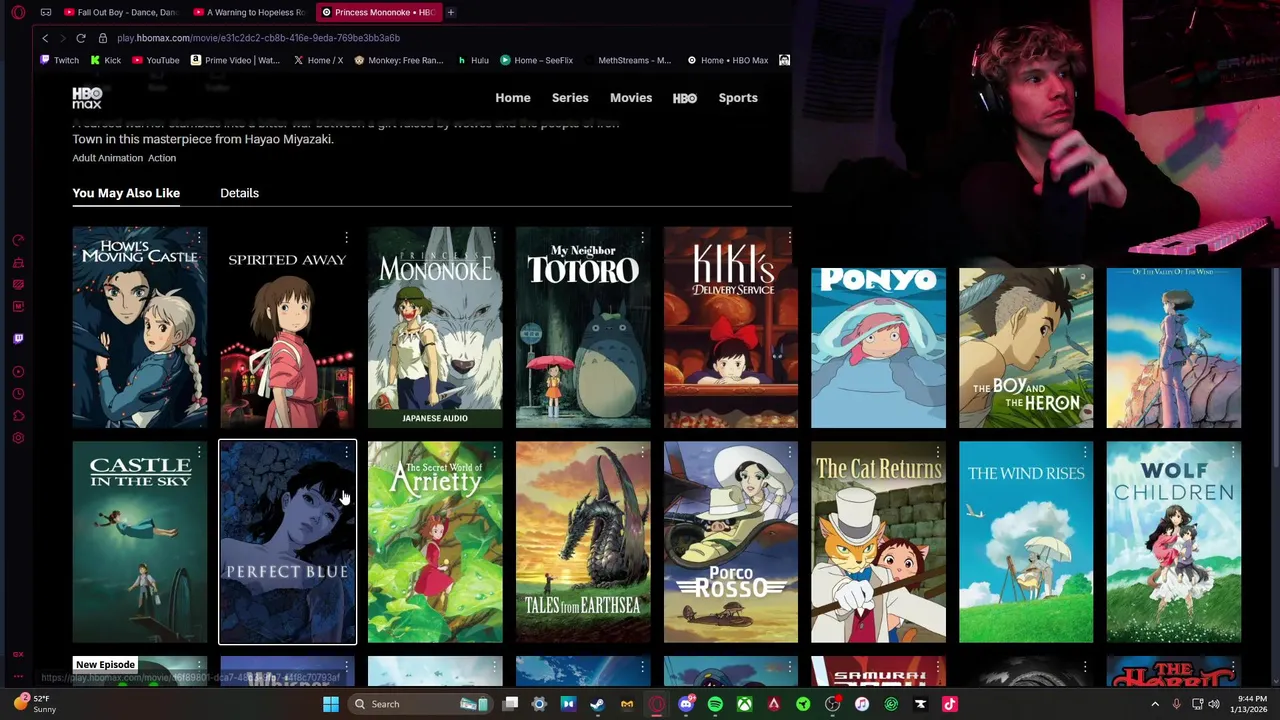Image resolution: width=1280 pixels, height=720 pixels.
Task: Open options menu on Wolf Children poster
Action: pos(1233,453)
